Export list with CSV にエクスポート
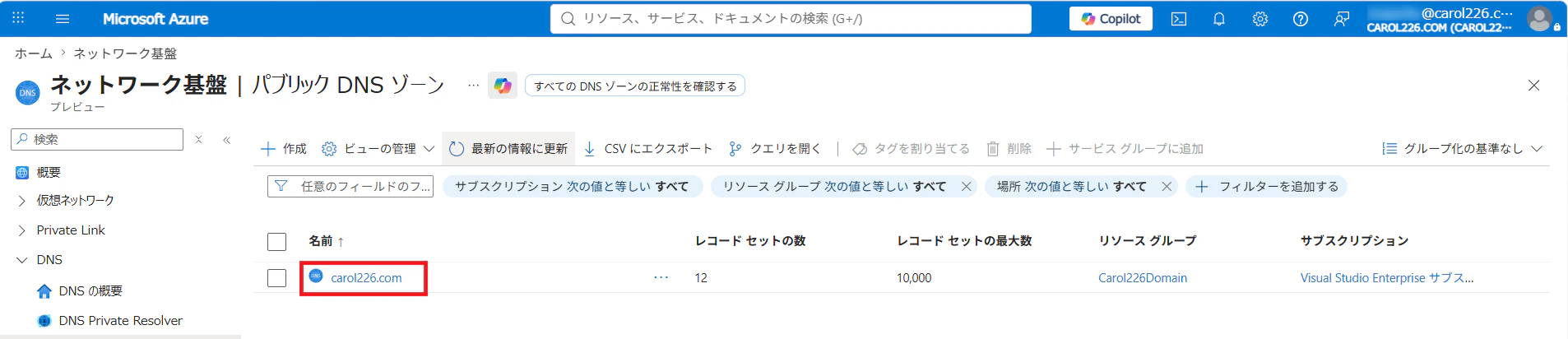This screenshot has width=1568, height=339. pyautogui.click(x=647, y=149)
